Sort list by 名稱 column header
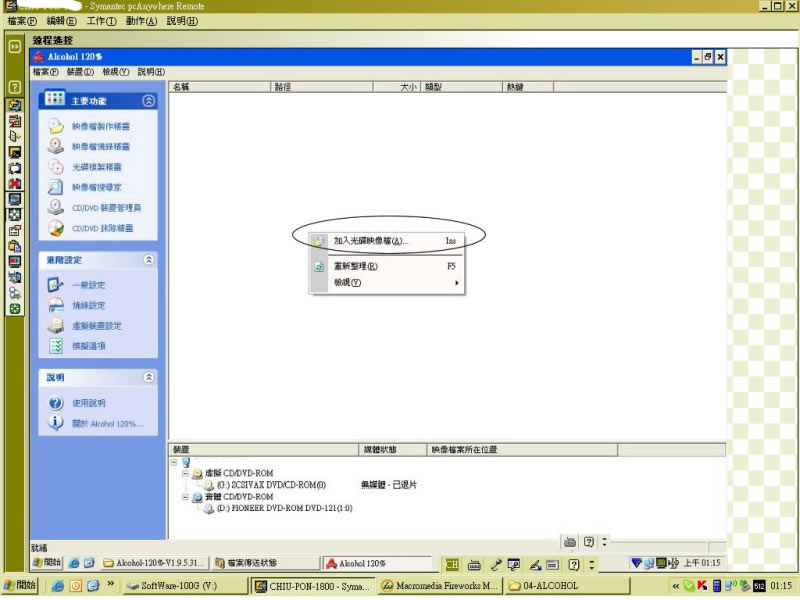The height and width of the screenshot is (600, 800). pyautogui.click(x=219, y=87)
